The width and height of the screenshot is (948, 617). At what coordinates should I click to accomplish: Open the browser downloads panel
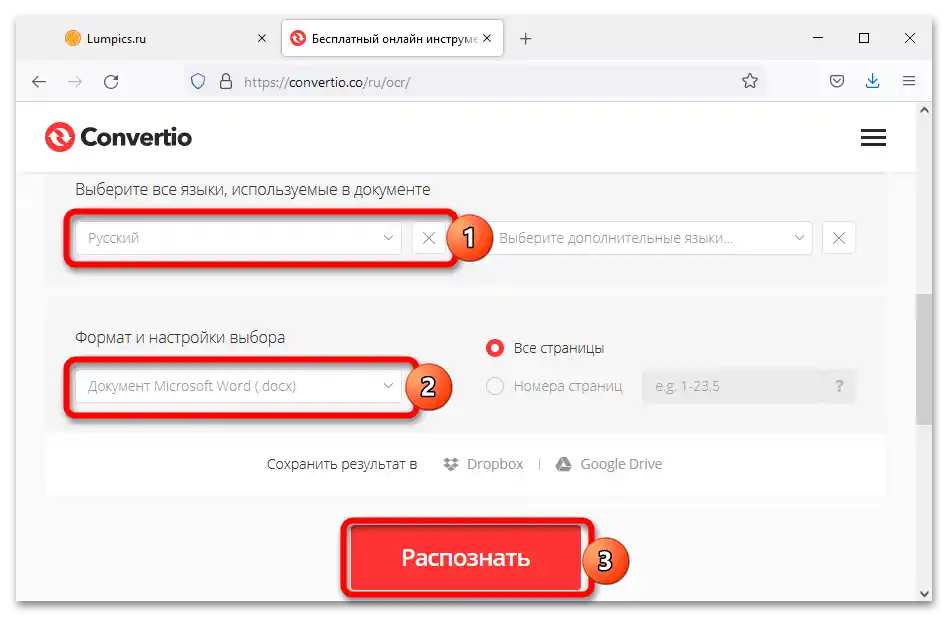click(x=872, y=81)
